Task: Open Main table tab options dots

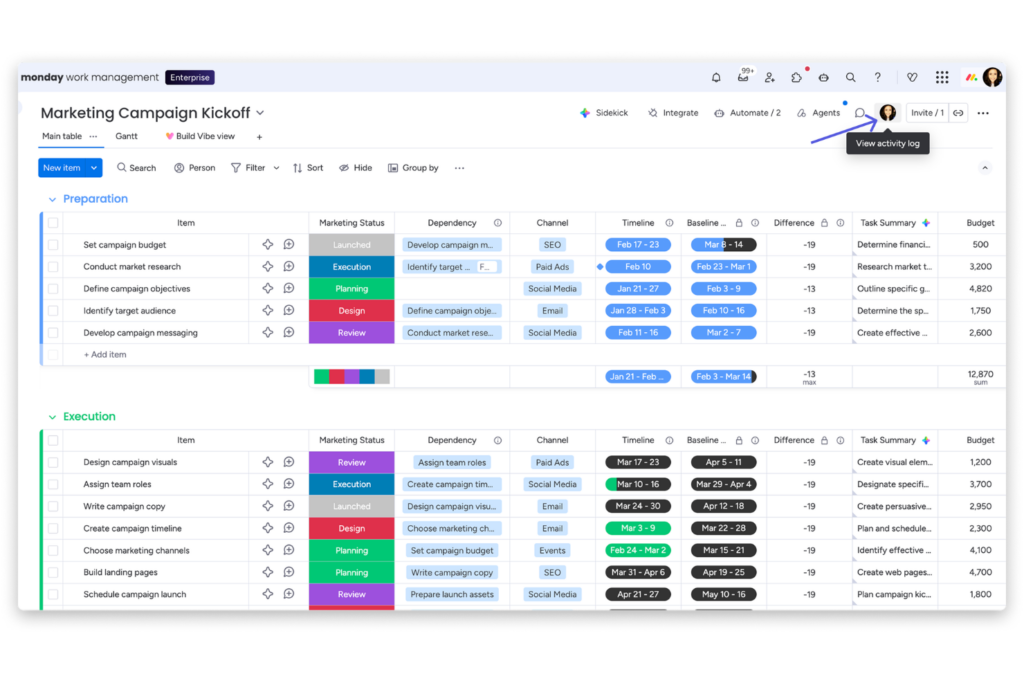Action: (93, 136)
